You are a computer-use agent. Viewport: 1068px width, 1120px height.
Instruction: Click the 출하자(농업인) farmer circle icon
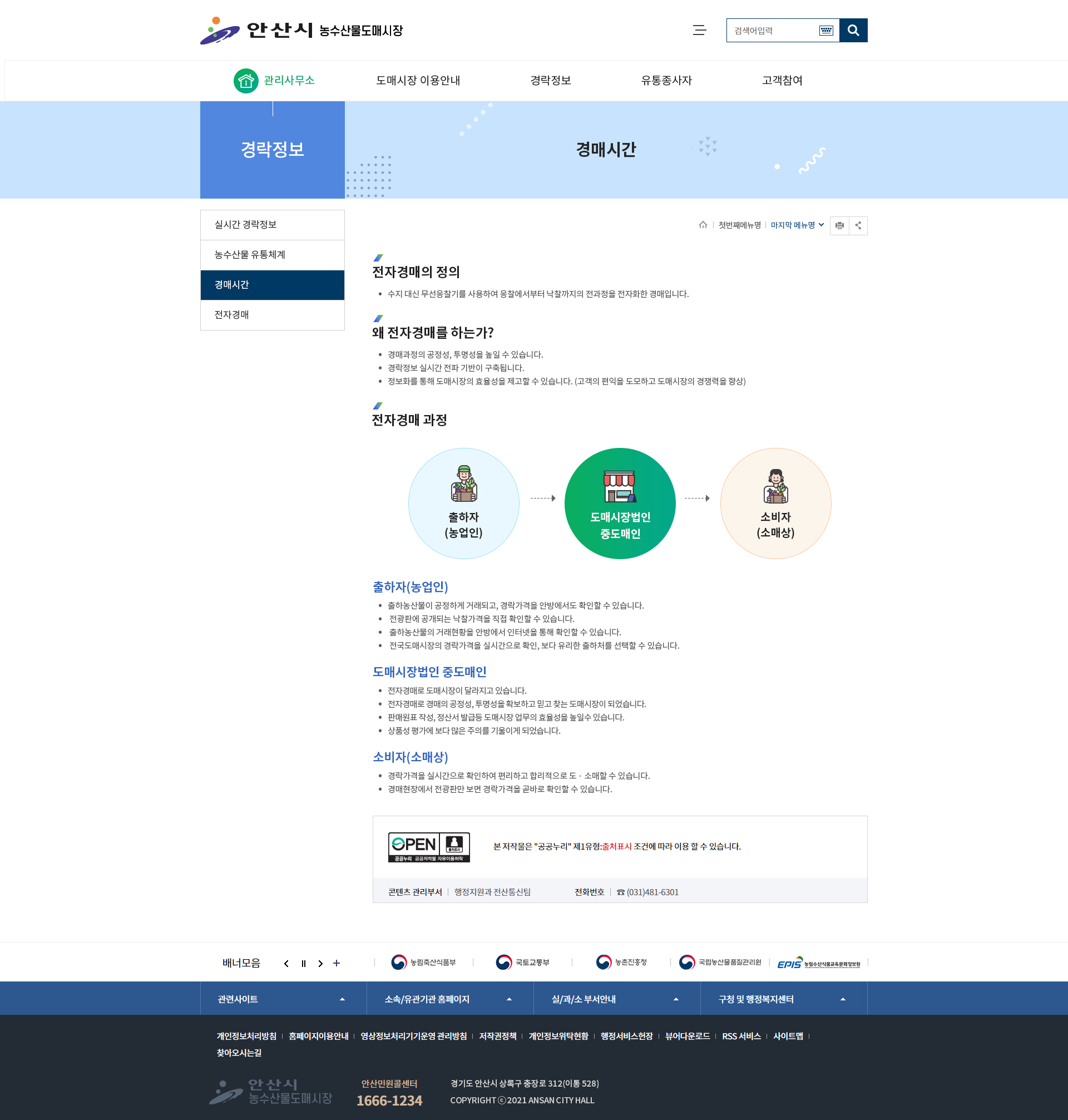[x=463, y=504]
